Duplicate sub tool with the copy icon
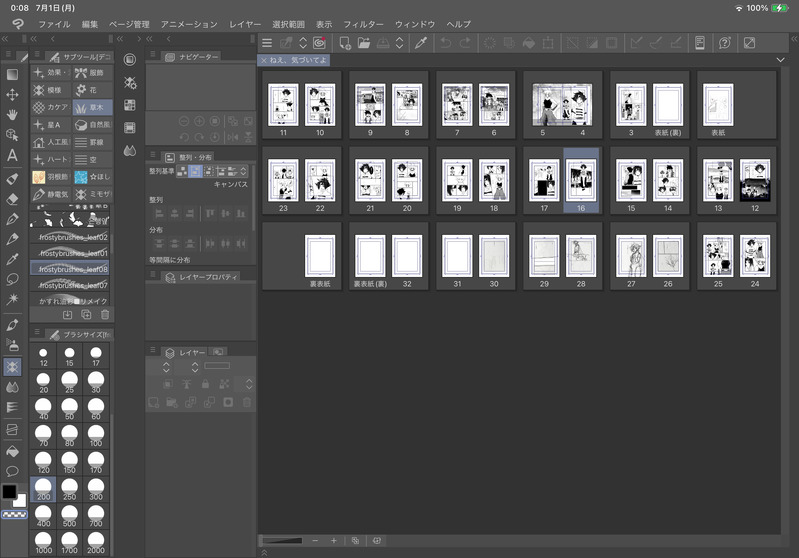Viewport: 799px width, 558px height. pos(86,315)
